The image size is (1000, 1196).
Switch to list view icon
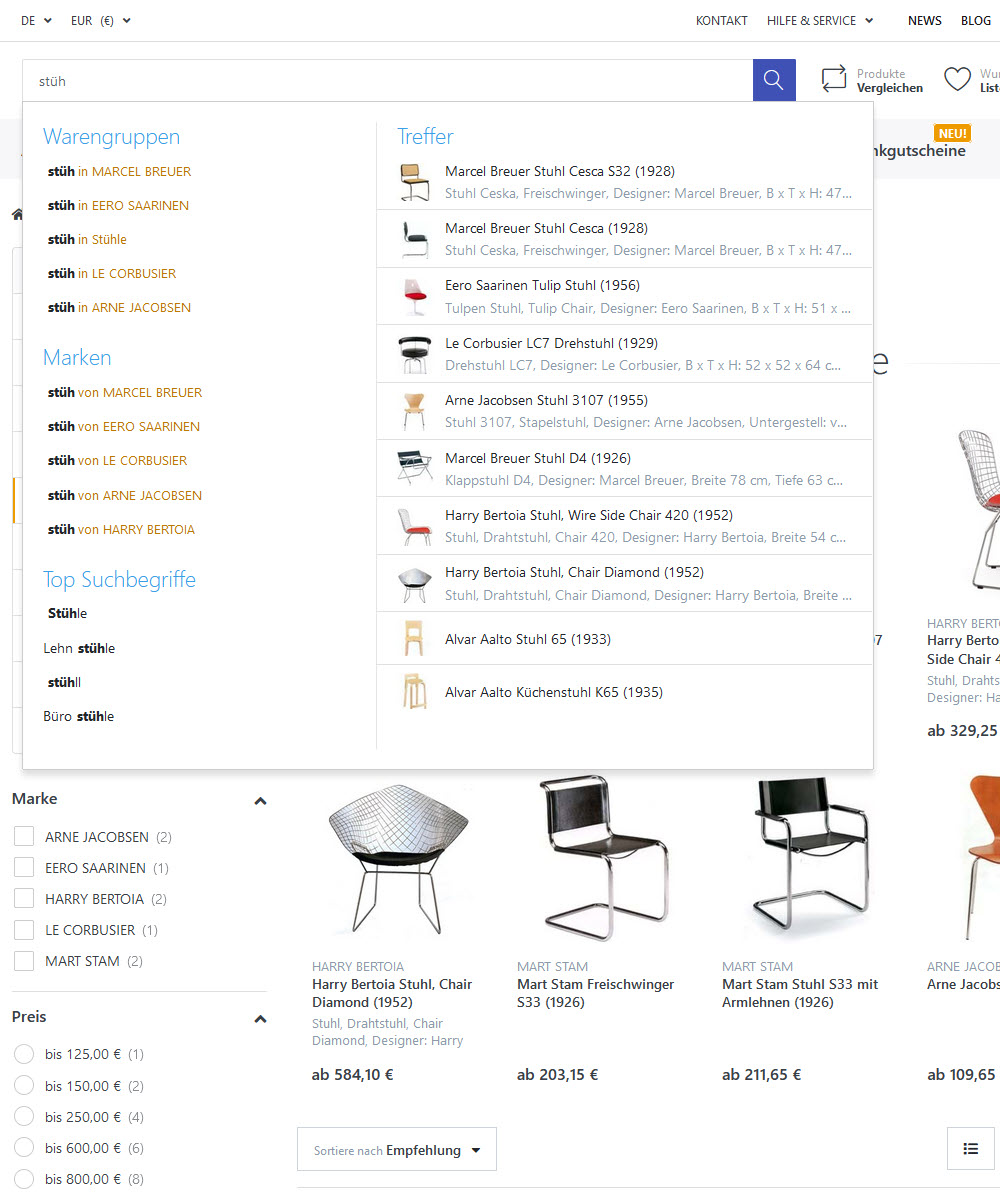pyautogui.click(x=970, y=1149)
